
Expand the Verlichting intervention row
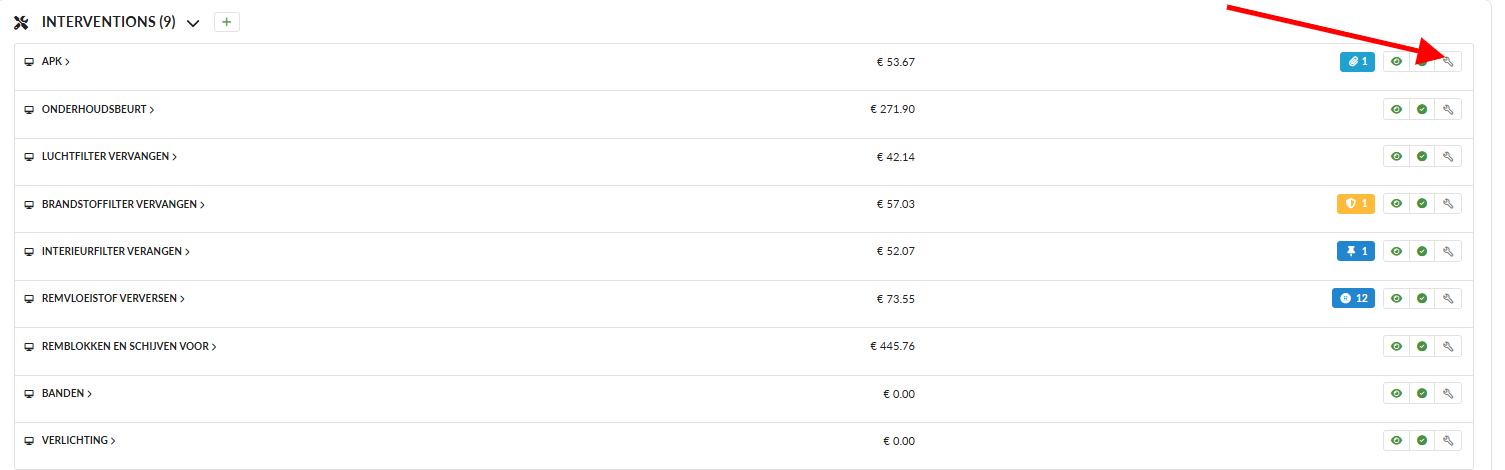point(77,441)
